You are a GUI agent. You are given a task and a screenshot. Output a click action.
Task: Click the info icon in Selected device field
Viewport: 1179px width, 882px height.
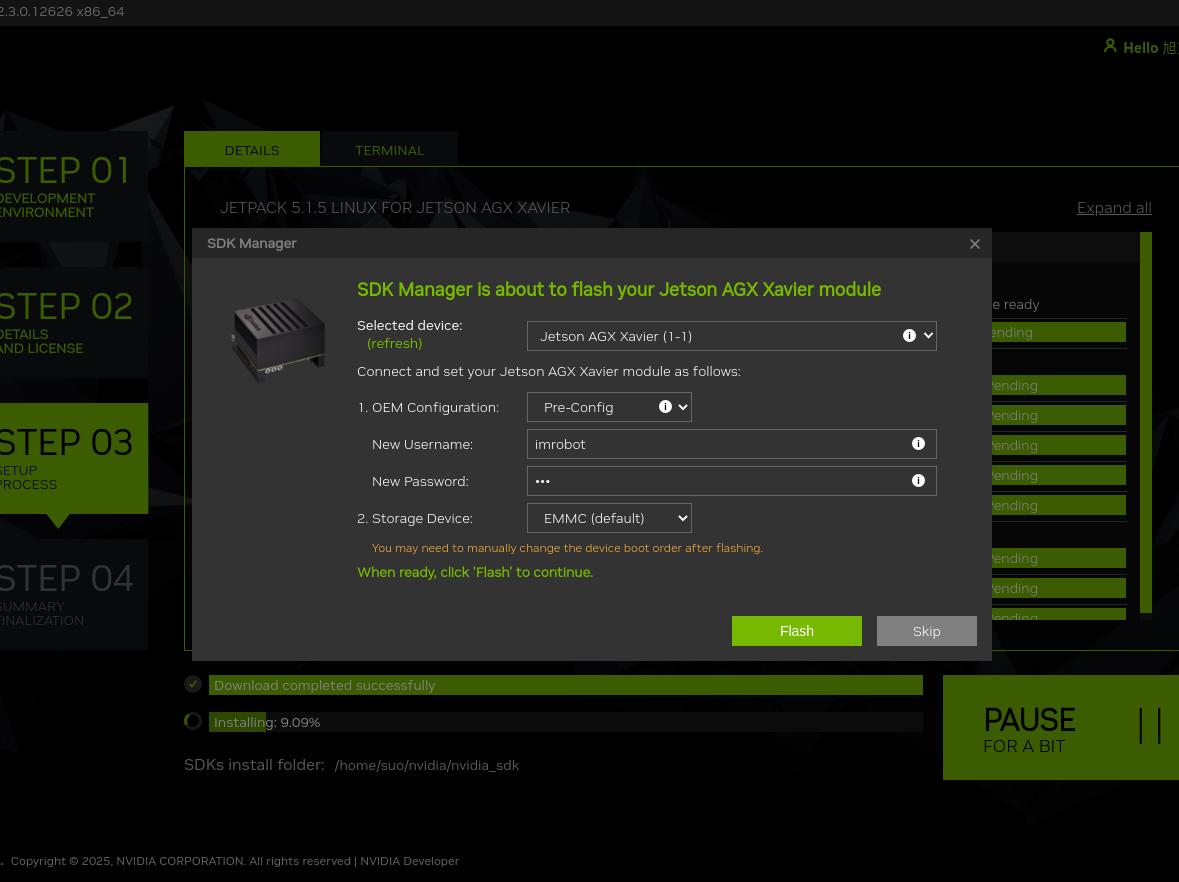[909, 335]
